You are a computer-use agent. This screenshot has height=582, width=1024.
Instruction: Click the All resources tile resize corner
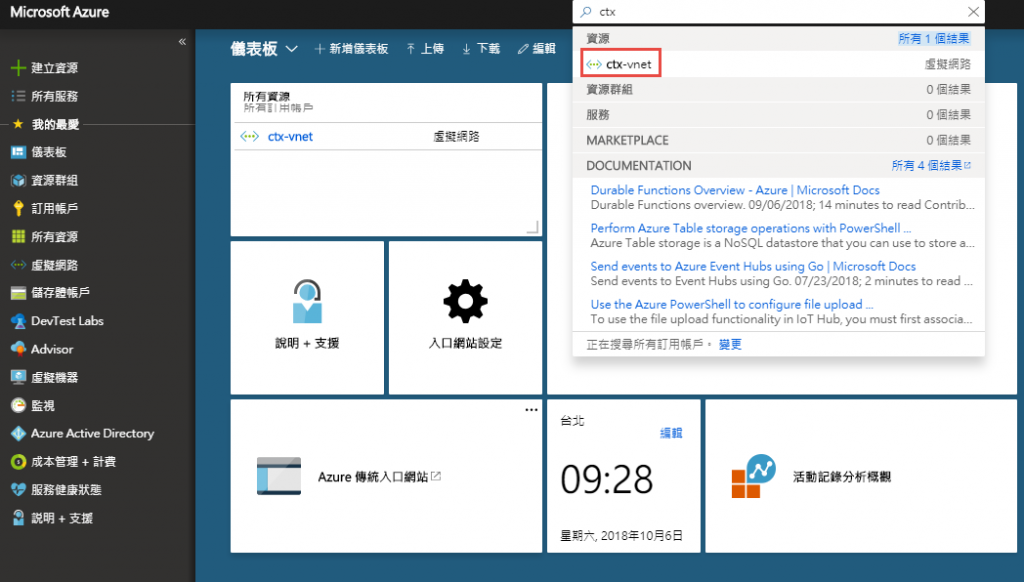(533, 227)
